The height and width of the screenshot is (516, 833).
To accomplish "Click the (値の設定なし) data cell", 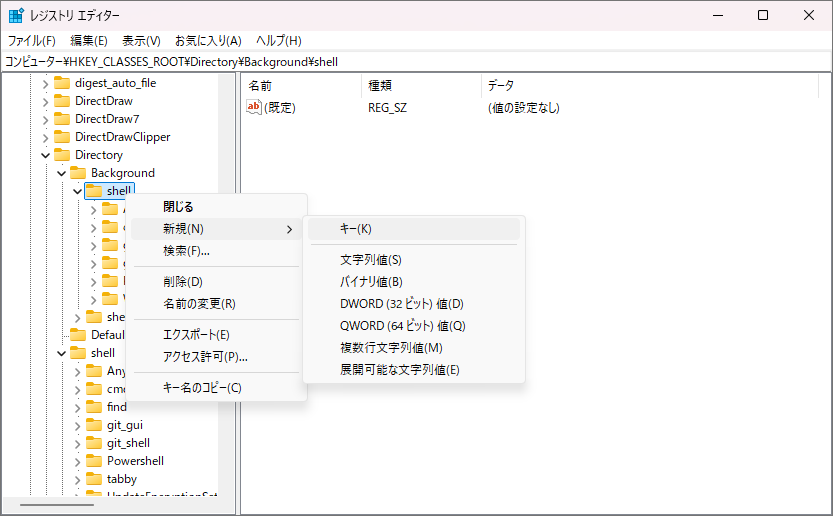I will coord(523,108).
